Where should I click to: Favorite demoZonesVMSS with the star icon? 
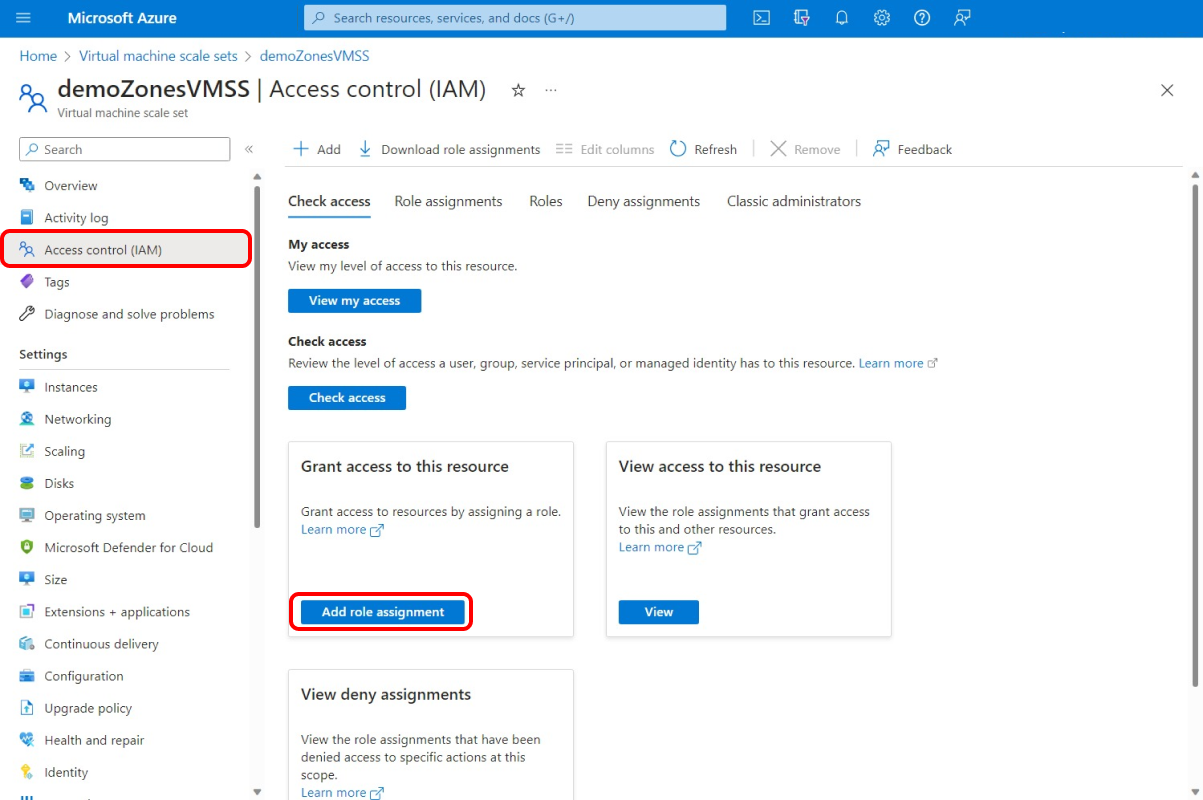518,90
